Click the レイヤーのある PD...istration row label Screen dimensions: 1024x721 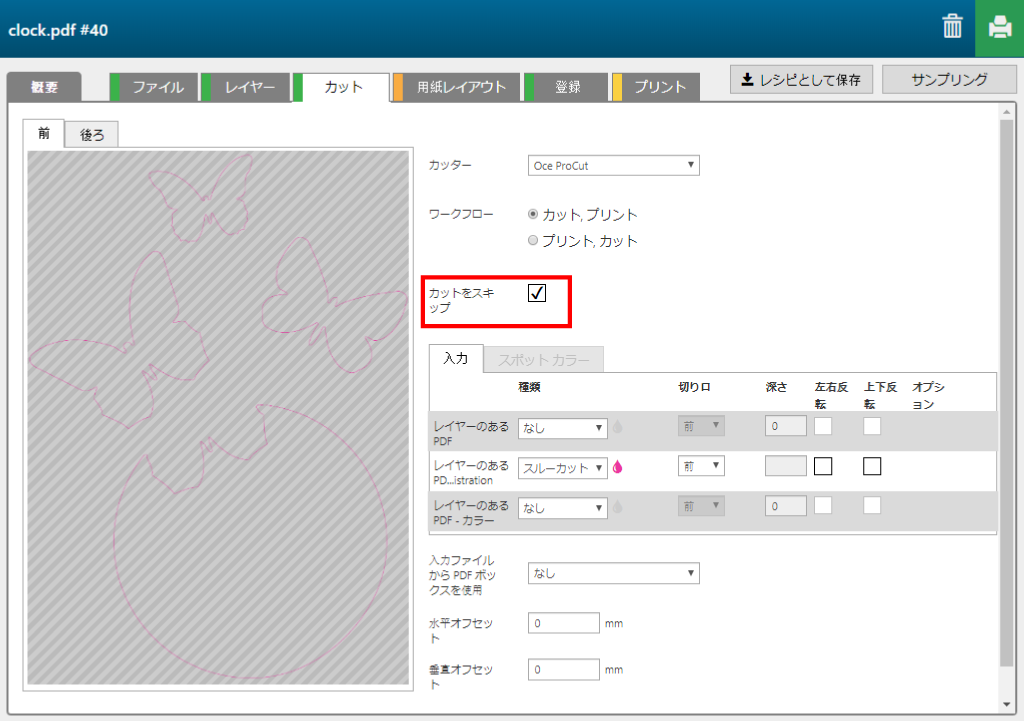click(471, 473)
